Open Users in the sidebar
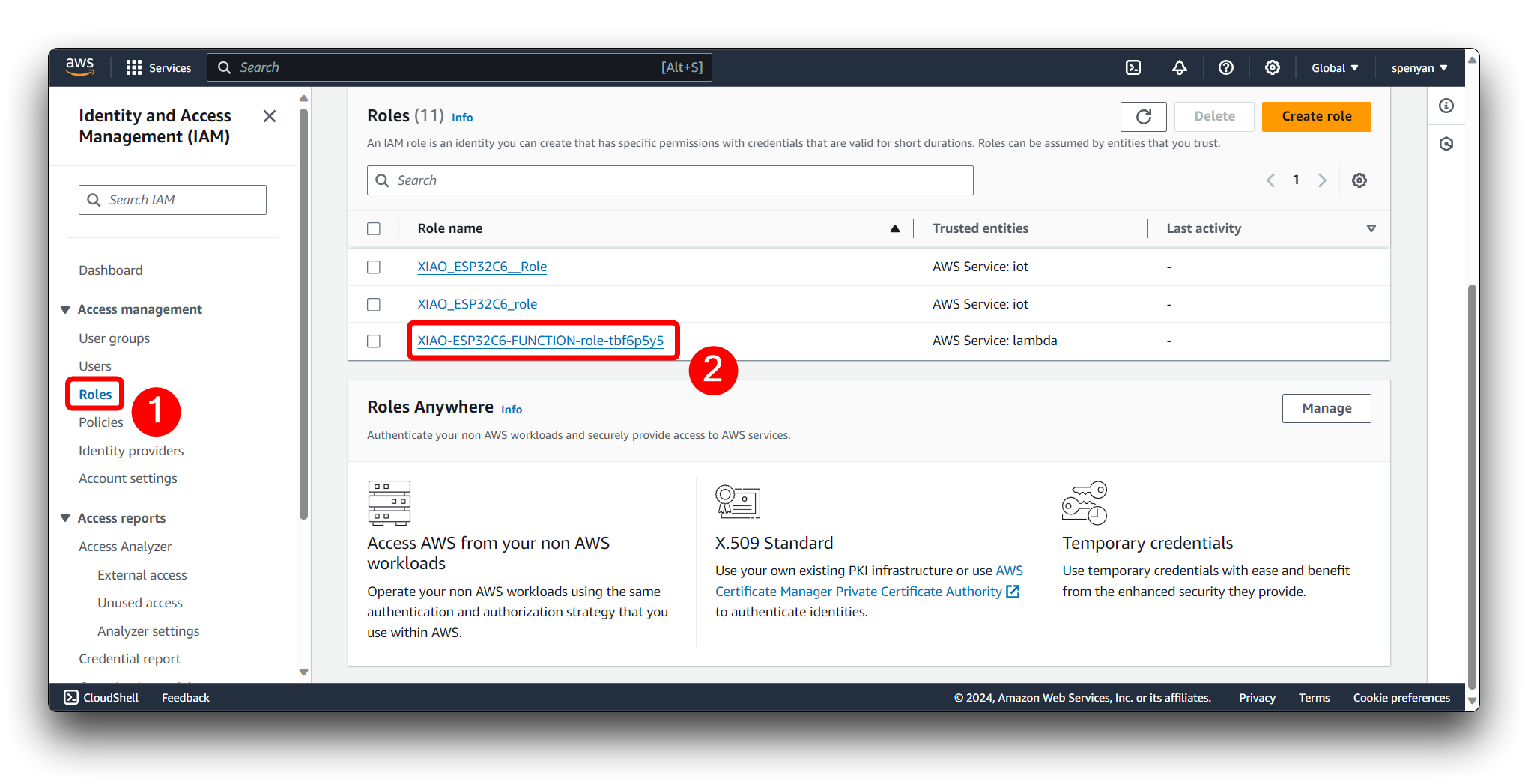 95,366
